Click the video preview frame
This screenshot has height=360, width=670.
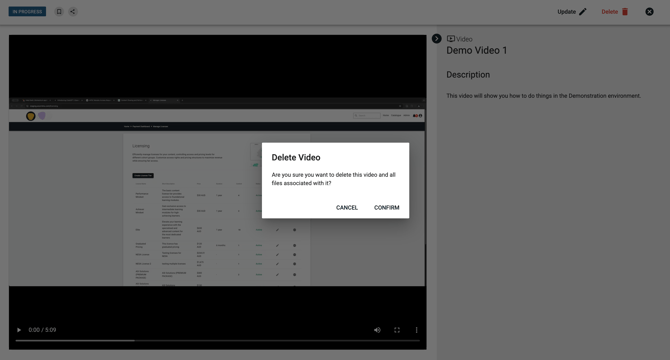pos(217,192)
